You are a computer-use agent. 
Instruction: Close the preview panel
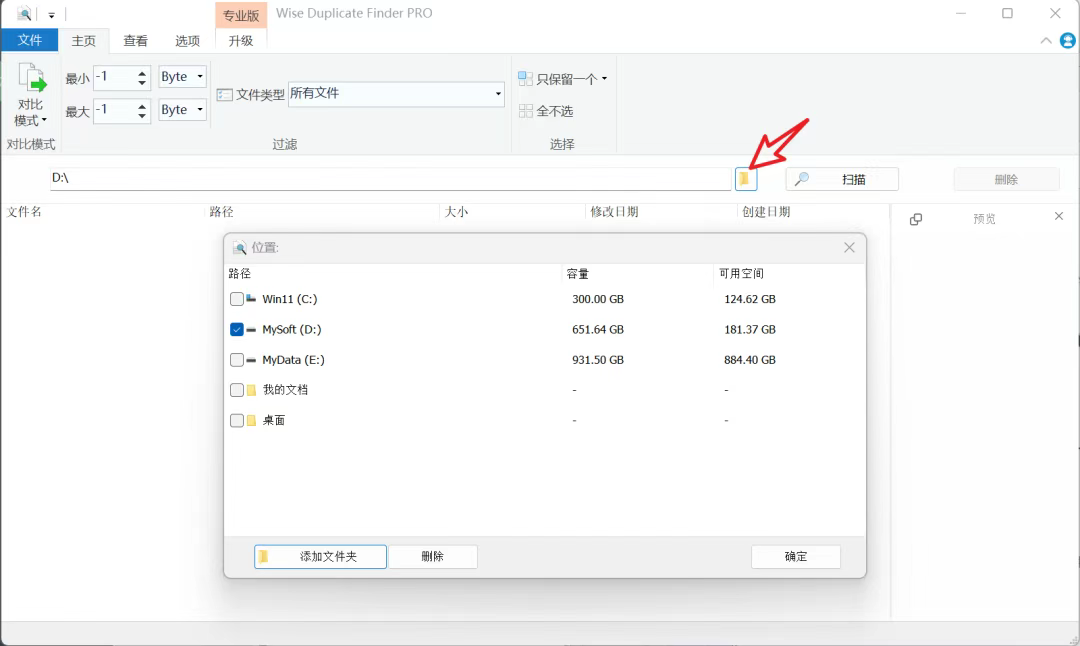(1059, 216)
